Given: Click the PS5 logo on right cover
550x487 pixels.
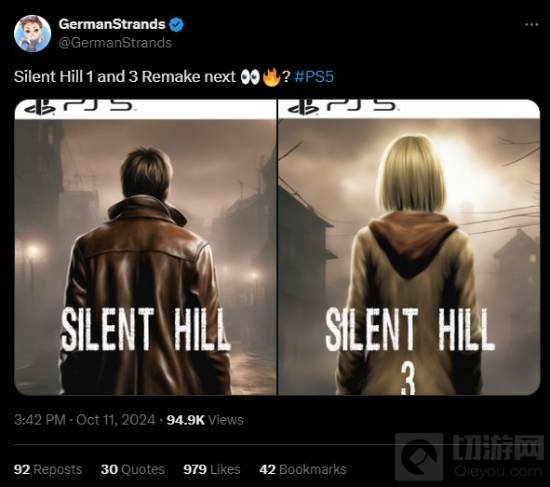Looking at the screenshot, I should [x=342, y=107].
